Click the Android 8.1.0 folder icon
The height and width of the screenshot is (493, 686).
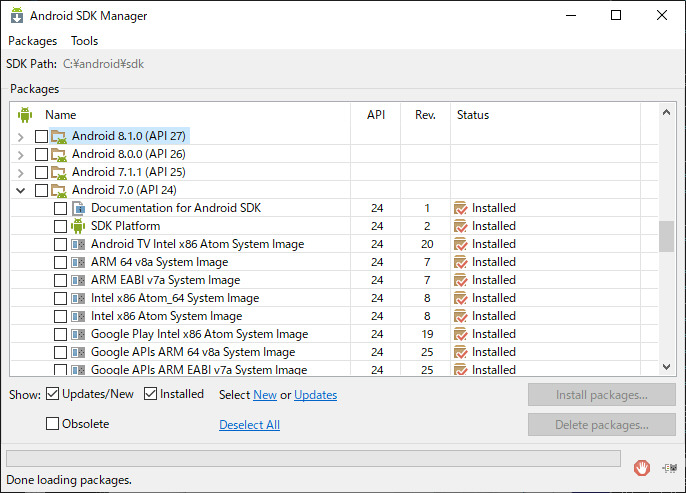(59, 136)
